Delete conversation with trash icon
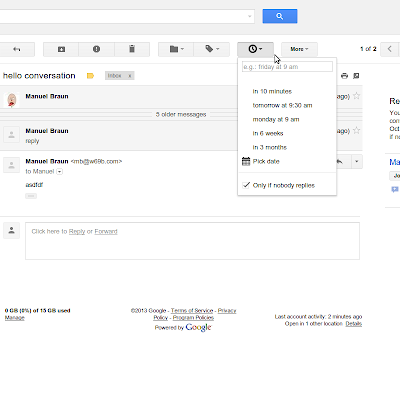 pos(132,49)
